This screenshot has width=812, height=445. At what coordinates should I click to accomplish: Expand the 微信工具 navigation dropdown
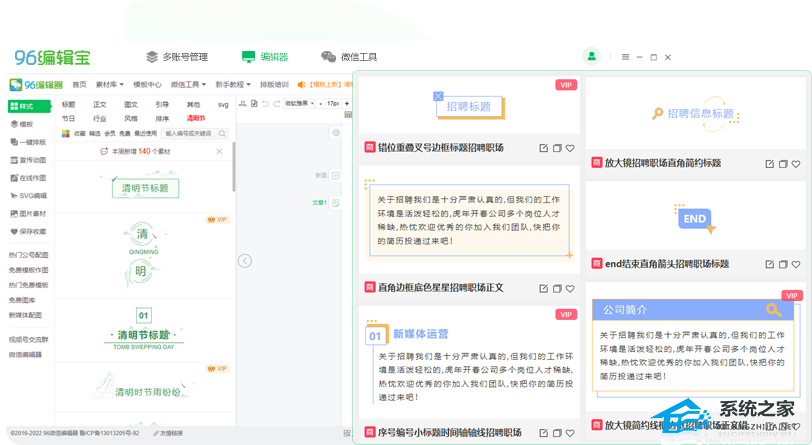[x=188, y=84]
